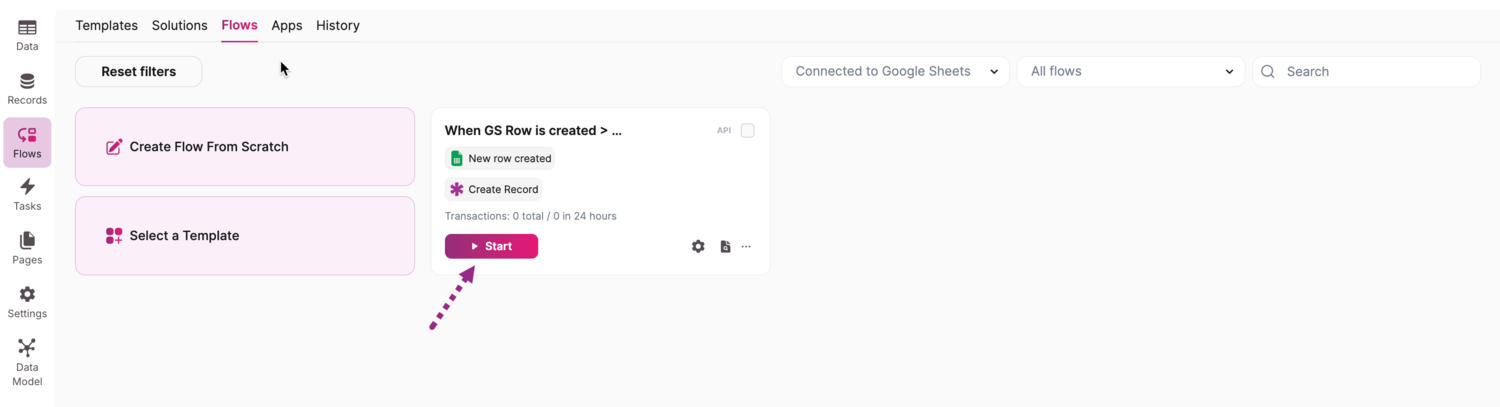Open flow card more options menu
The image size is (1500, 407).
coord(746,246)
